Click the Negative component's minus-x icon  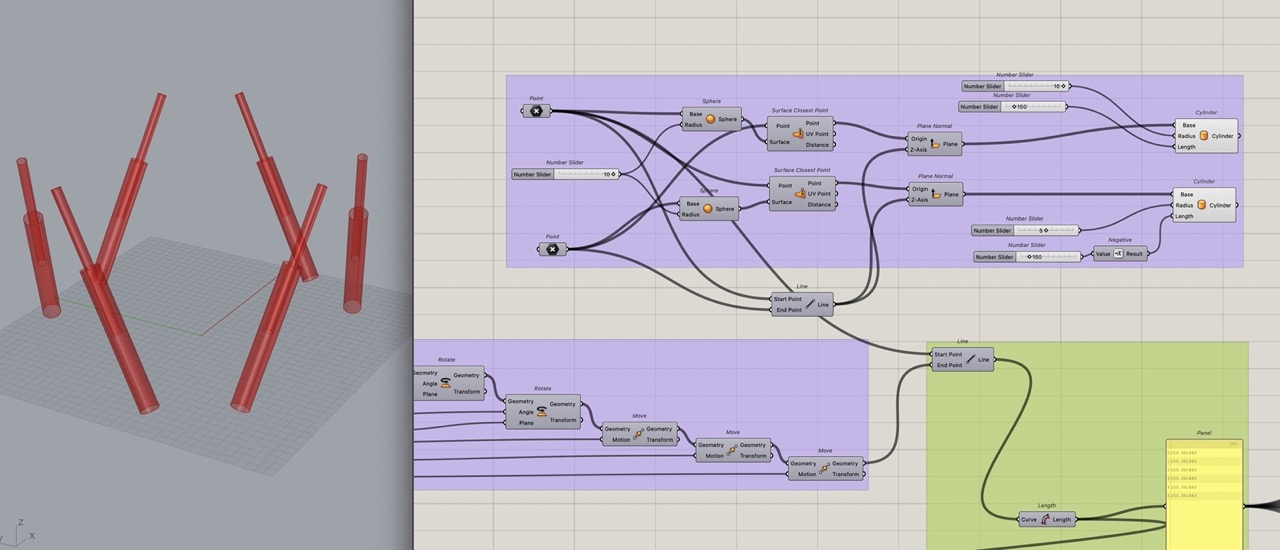point(1118,254)
